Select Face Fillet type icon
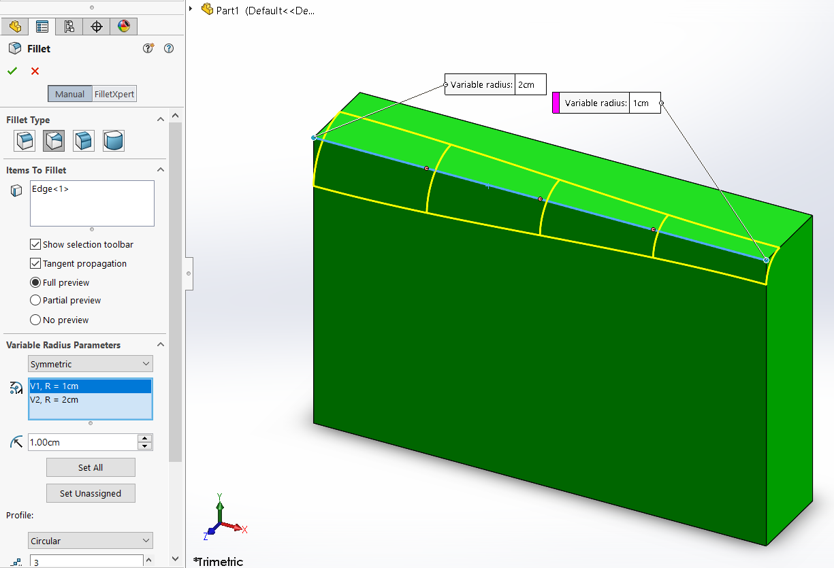This screenshot has width=834, height=568. click(x=84, y=141)
